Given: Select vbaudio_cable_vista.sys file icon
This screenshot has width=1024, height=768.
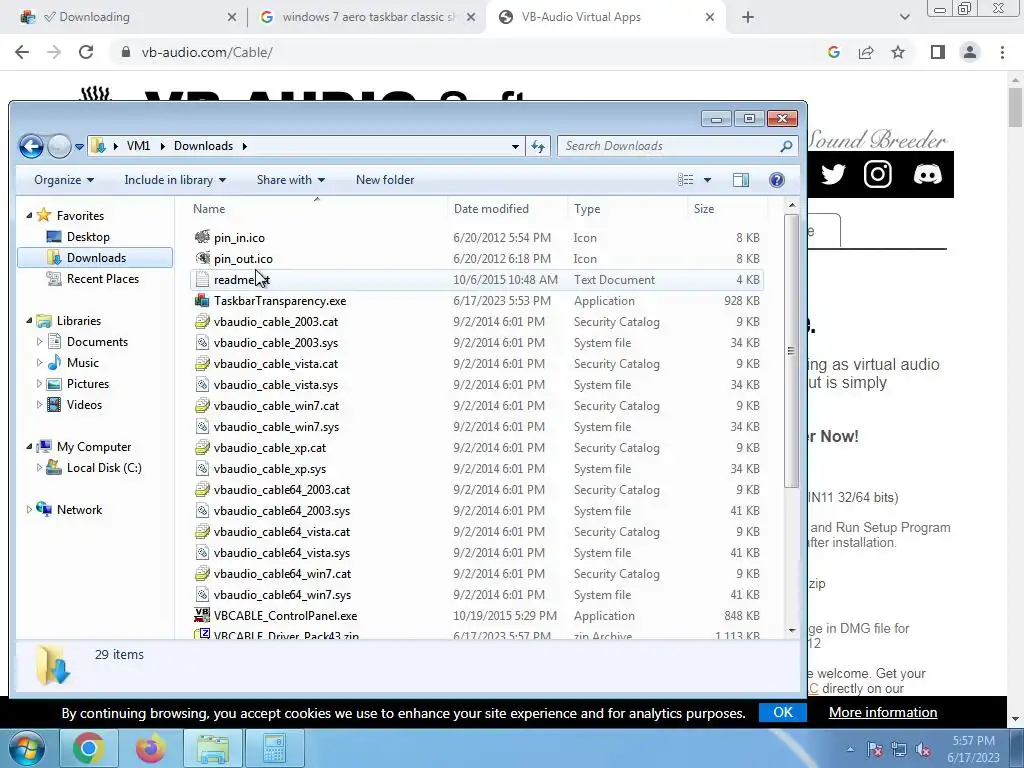Looking at the screenshot, I should (x=202, y=385).
